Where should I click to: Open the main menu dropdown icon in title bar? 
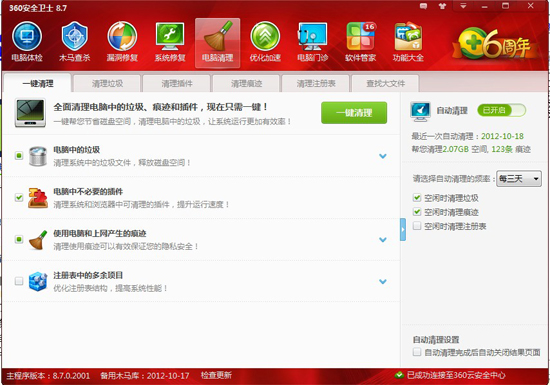pyautogui.click(x=463, y=6)
